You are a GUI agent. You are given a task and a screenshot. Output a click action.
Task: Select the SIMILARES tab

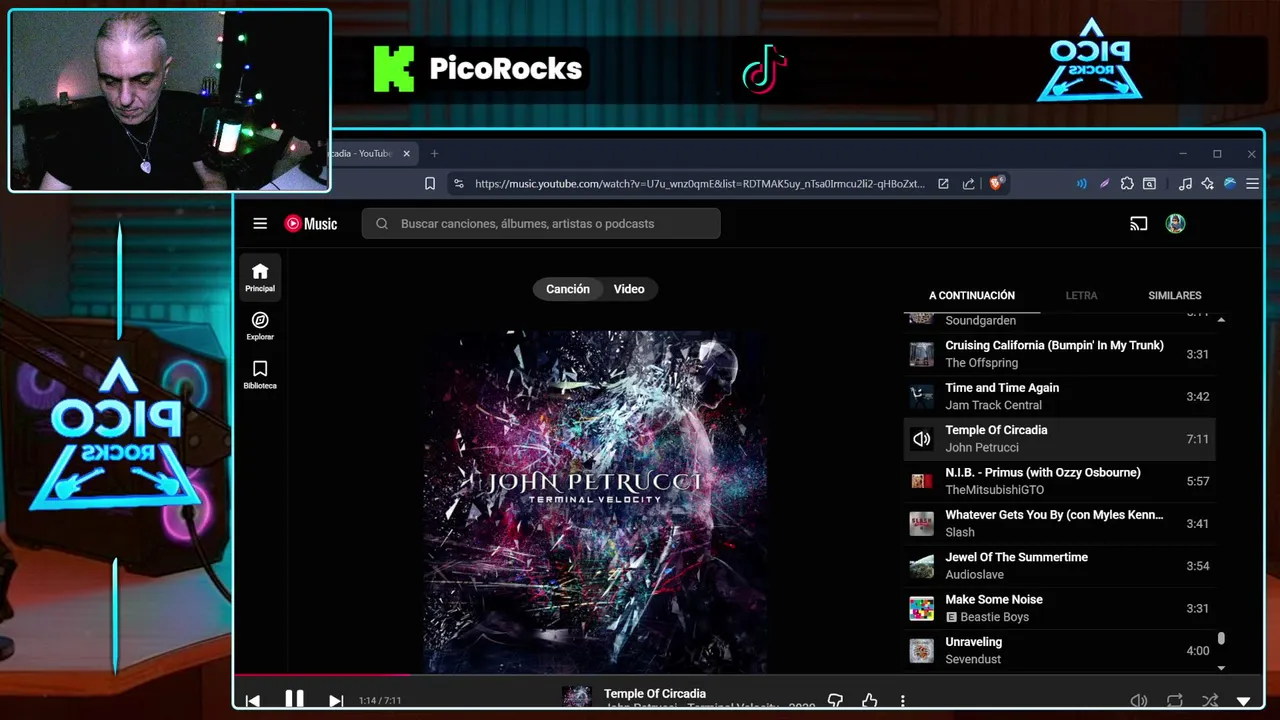pyautogui.click(x=1175, y=296)
